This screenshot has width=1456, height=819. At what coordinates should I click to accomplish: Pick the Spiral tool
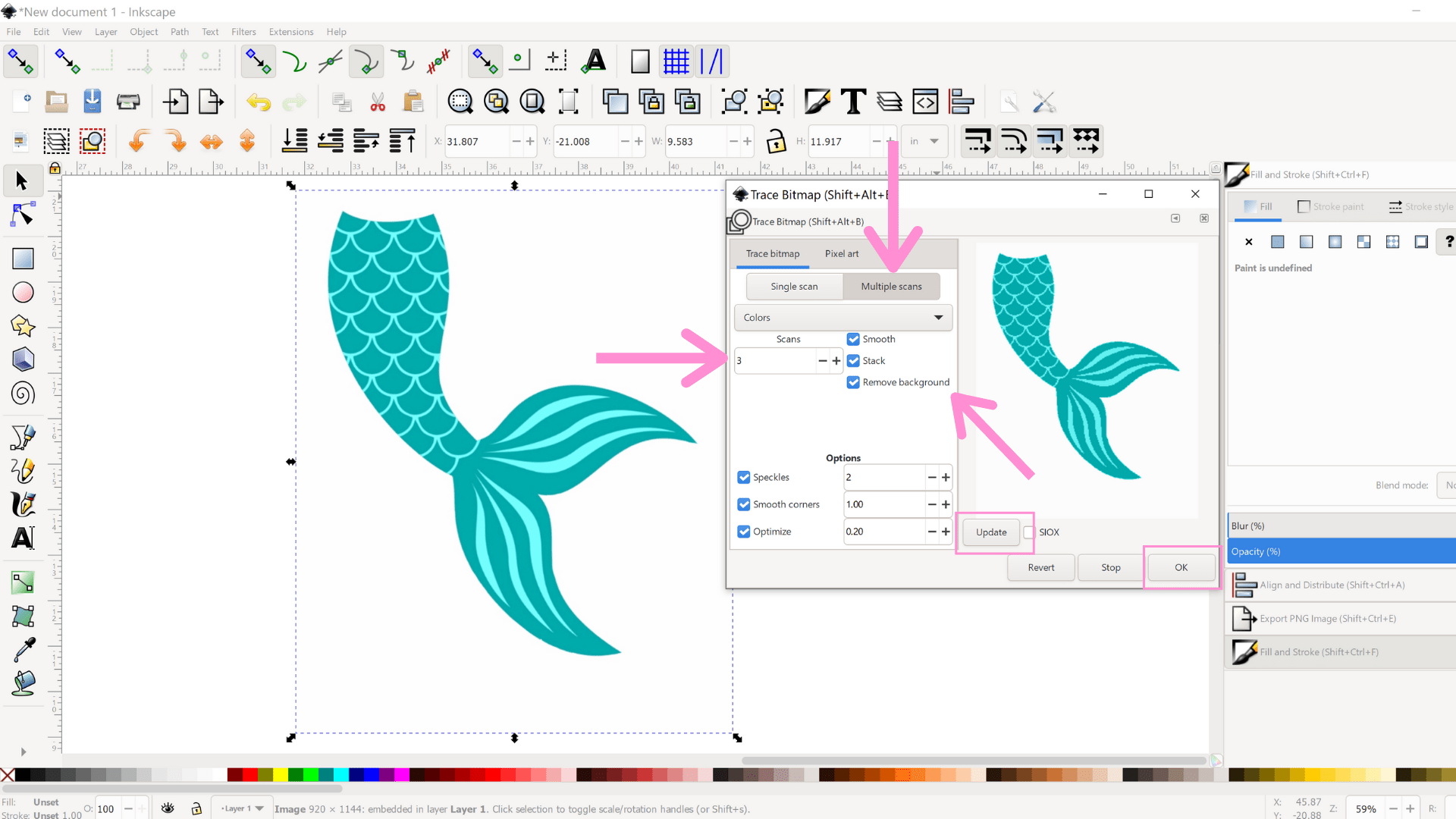pyautogui.click(x=23, y=394)
